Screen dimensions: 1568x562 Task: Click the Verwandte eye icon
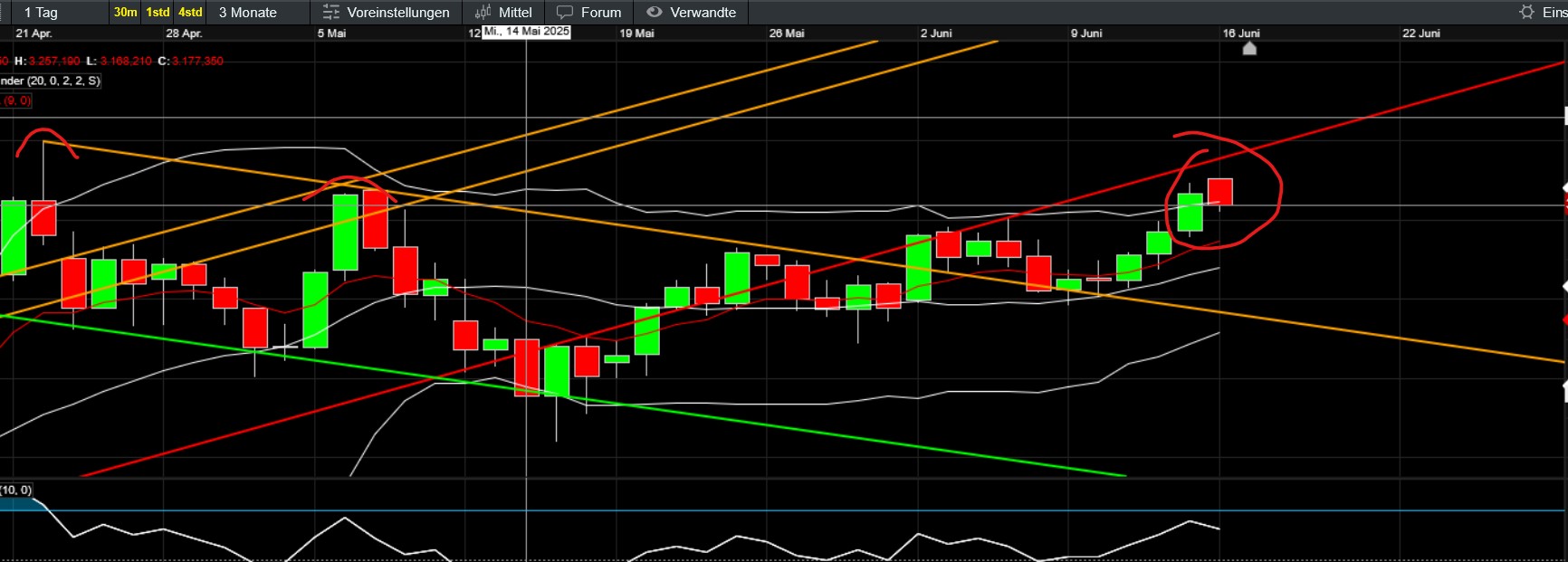[x=654, y=13]
